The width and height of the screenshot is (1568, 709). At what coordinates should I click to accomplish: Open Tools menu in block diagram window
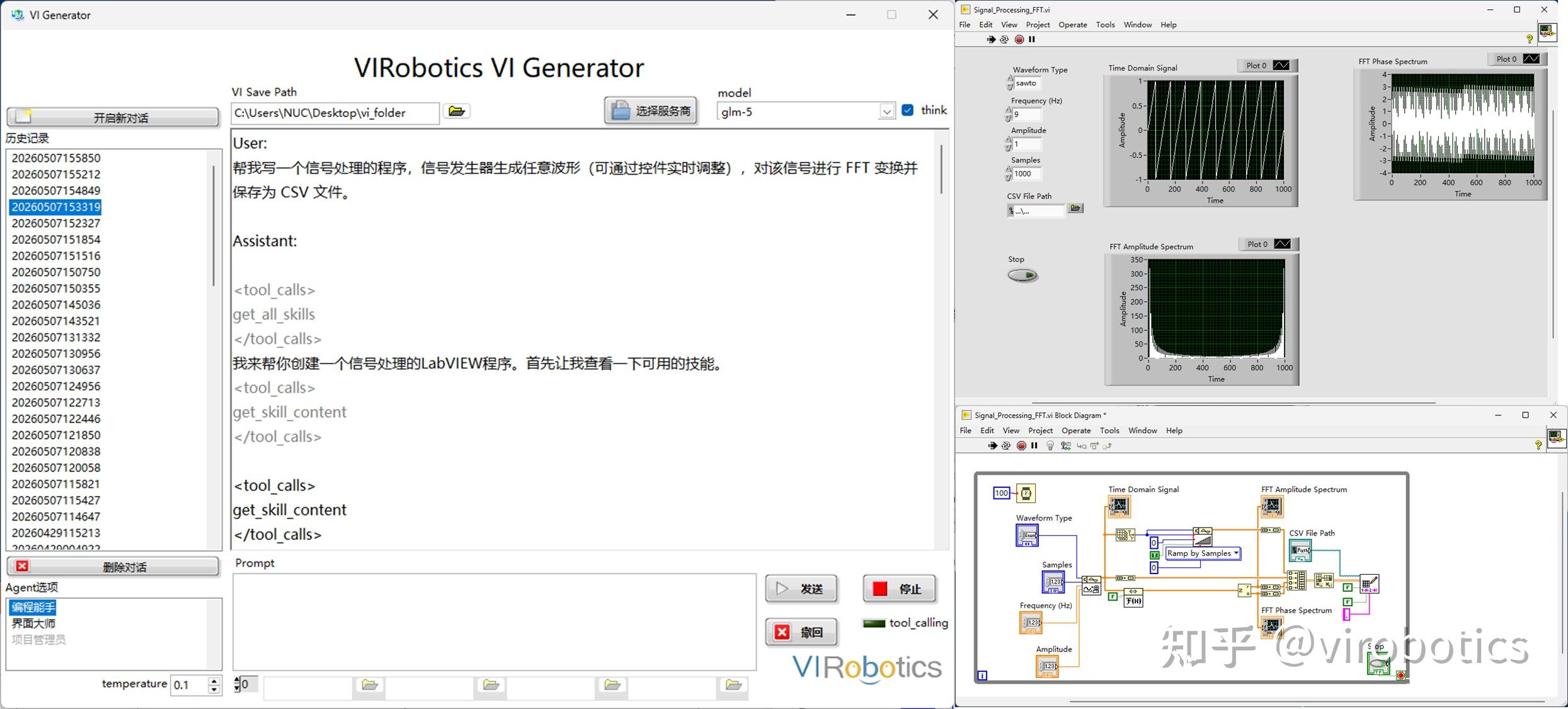click(x=1109, y=430)
